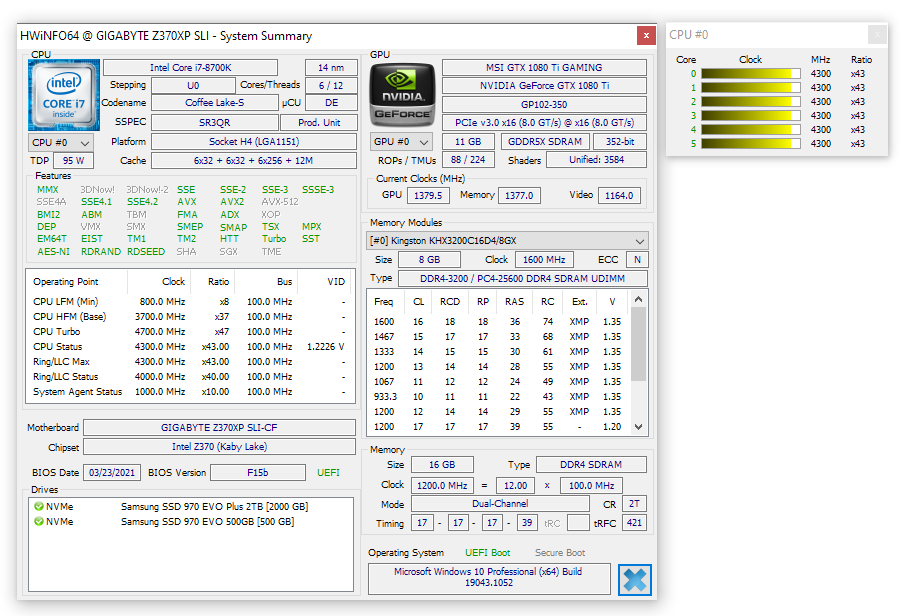Close the System Summary window
This screenshot has height=616, width=905.
coord(646,35)
